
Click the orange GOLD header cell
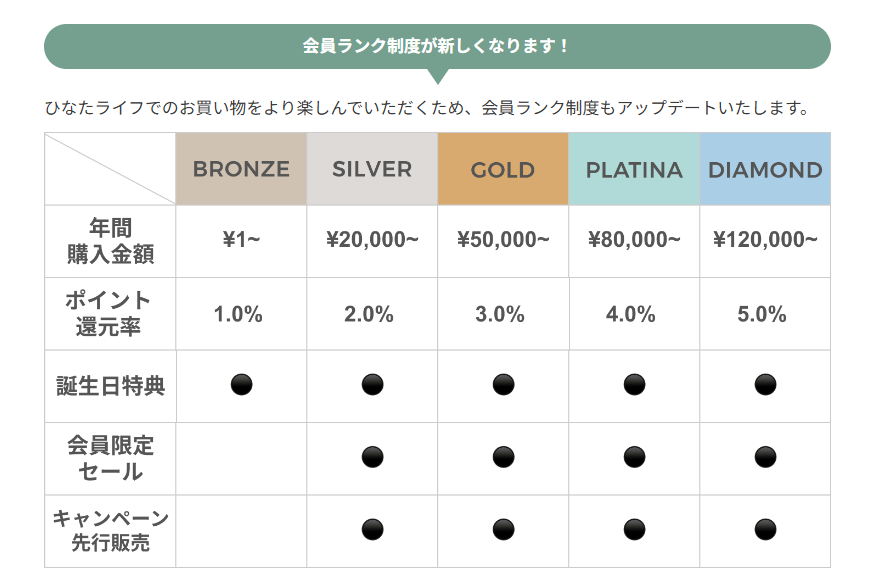pyautogui.click(x=503, y=169)
